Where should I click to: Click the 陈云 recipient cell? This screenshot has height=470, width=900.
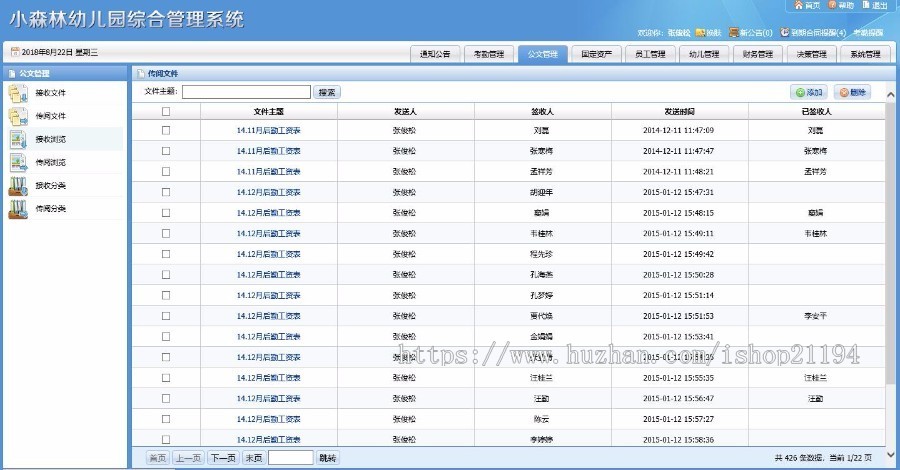pos(541,419)
